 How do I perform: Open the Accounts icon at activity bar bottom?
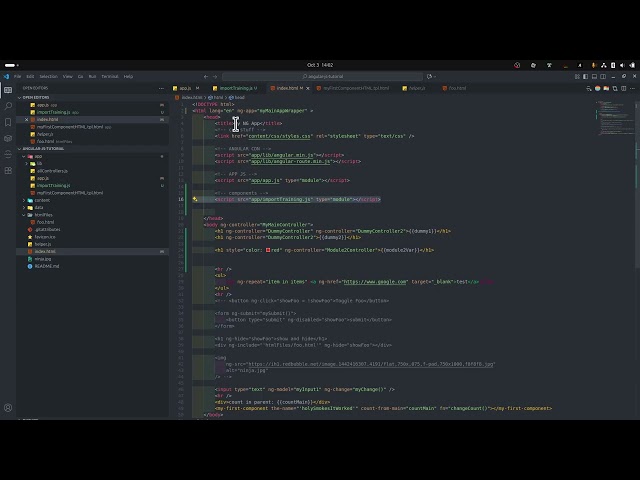pyautogui.click(x=8, y=407)
